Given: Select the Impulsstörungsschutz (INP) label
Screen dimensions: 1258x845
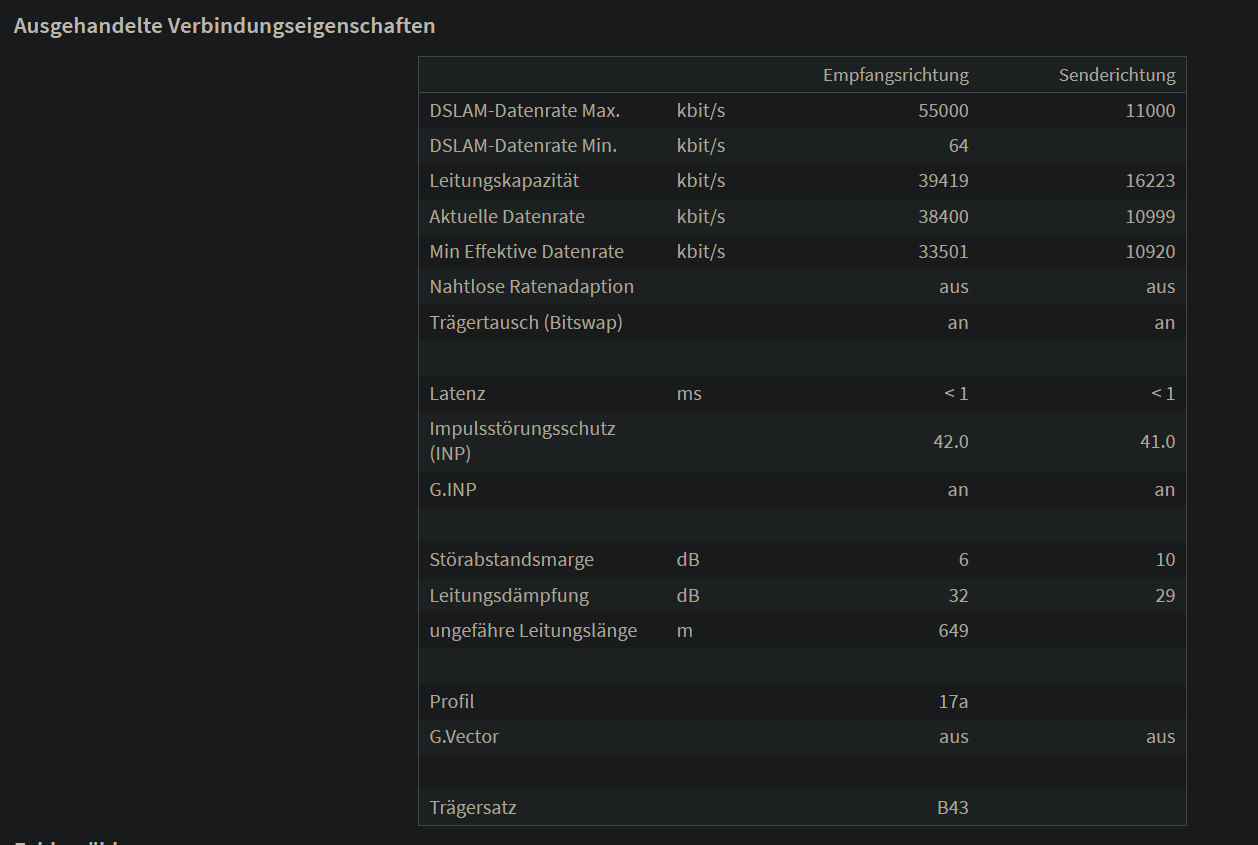Looking at the screenshot, I should click(522, 441).
